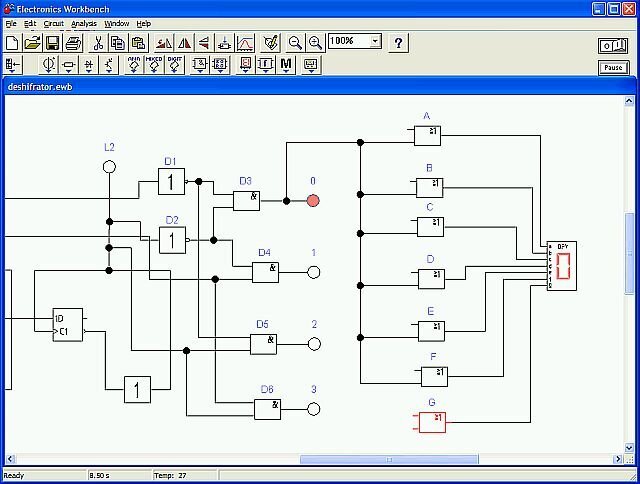Open the Digital ICs parts bin

pos(175,65)
